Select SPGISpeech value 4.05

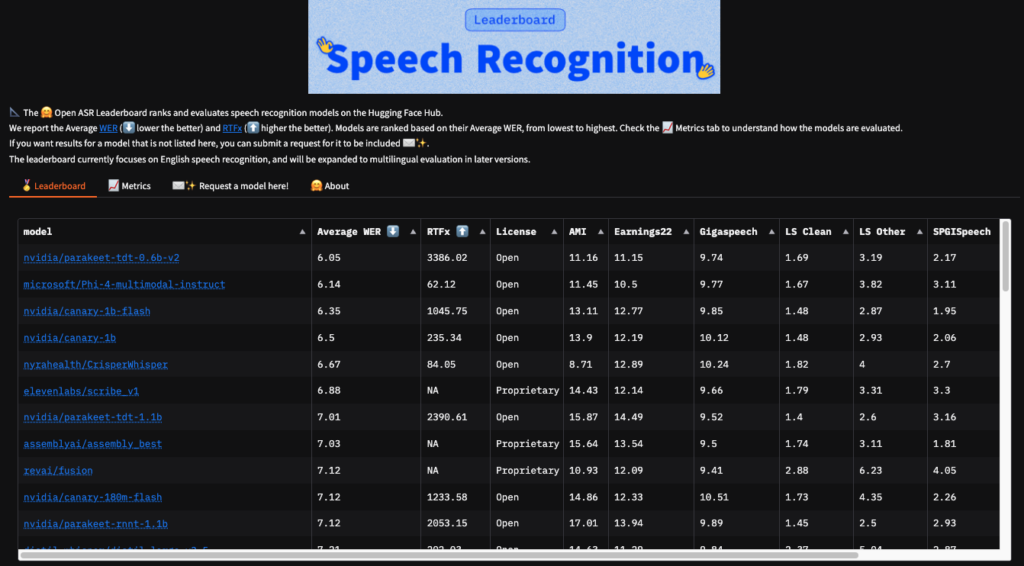pos(944,471)
